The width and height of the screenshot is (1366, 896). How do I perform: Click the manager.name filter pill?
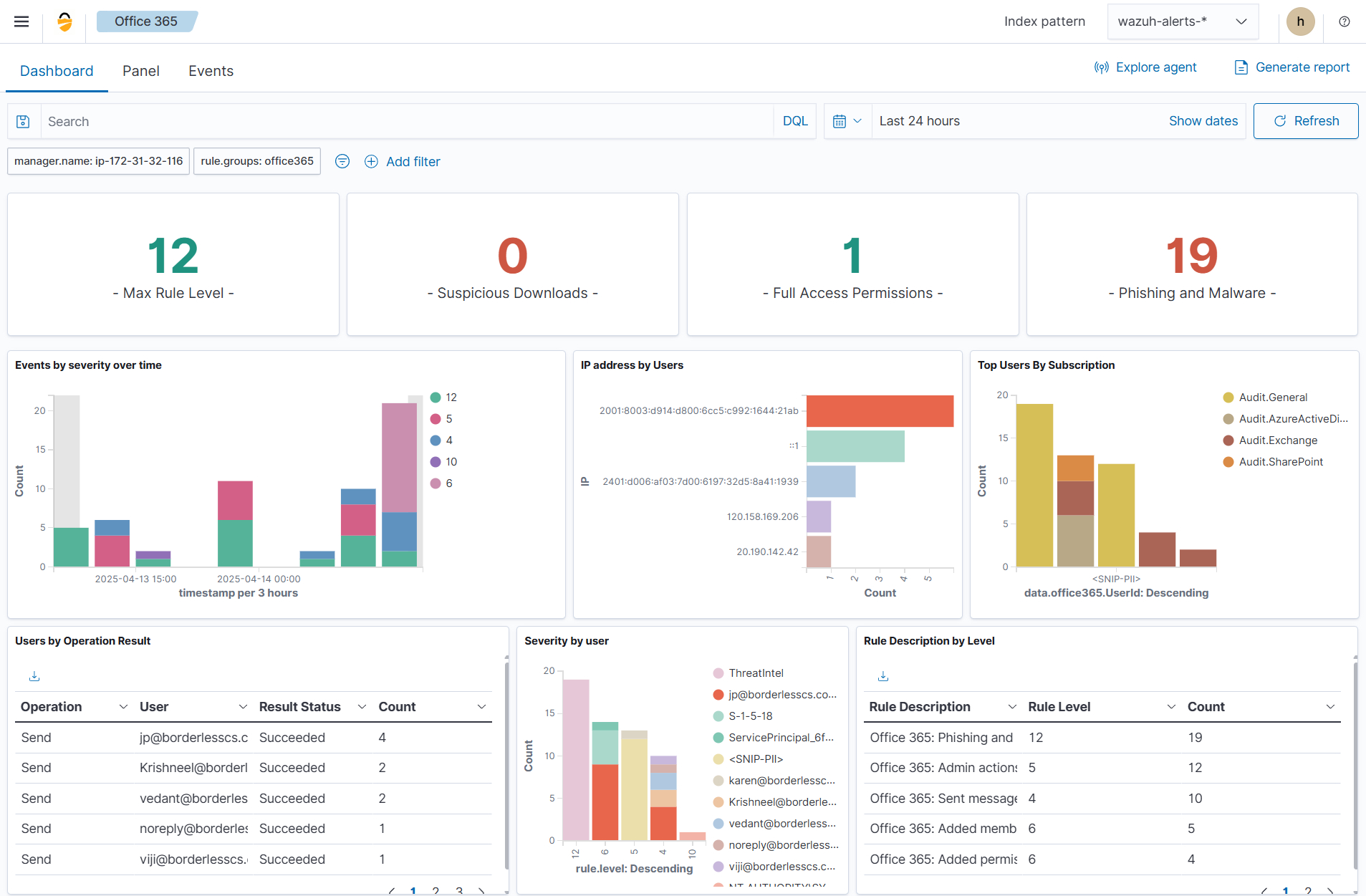click(99, 161)
